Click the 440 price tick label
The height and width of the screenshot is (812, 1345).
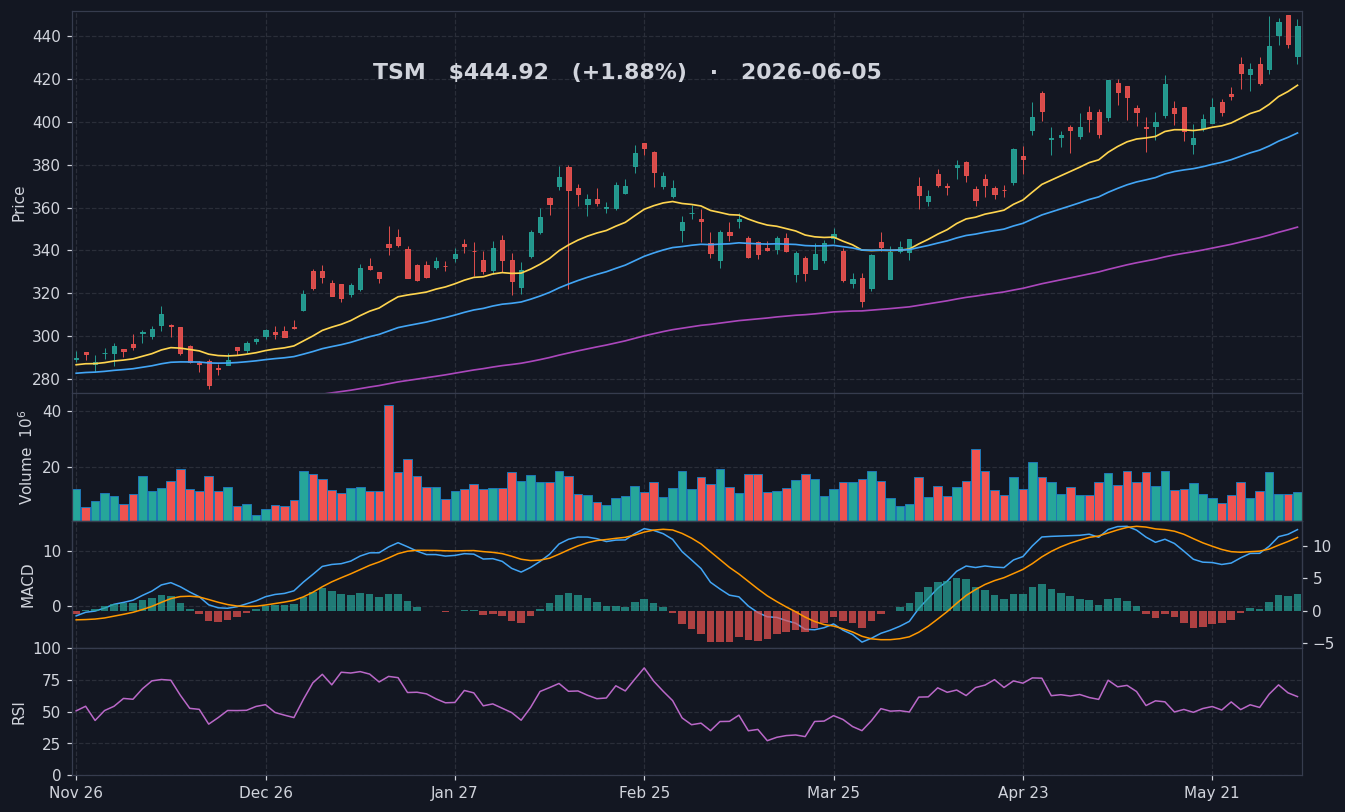pos(47,37)
